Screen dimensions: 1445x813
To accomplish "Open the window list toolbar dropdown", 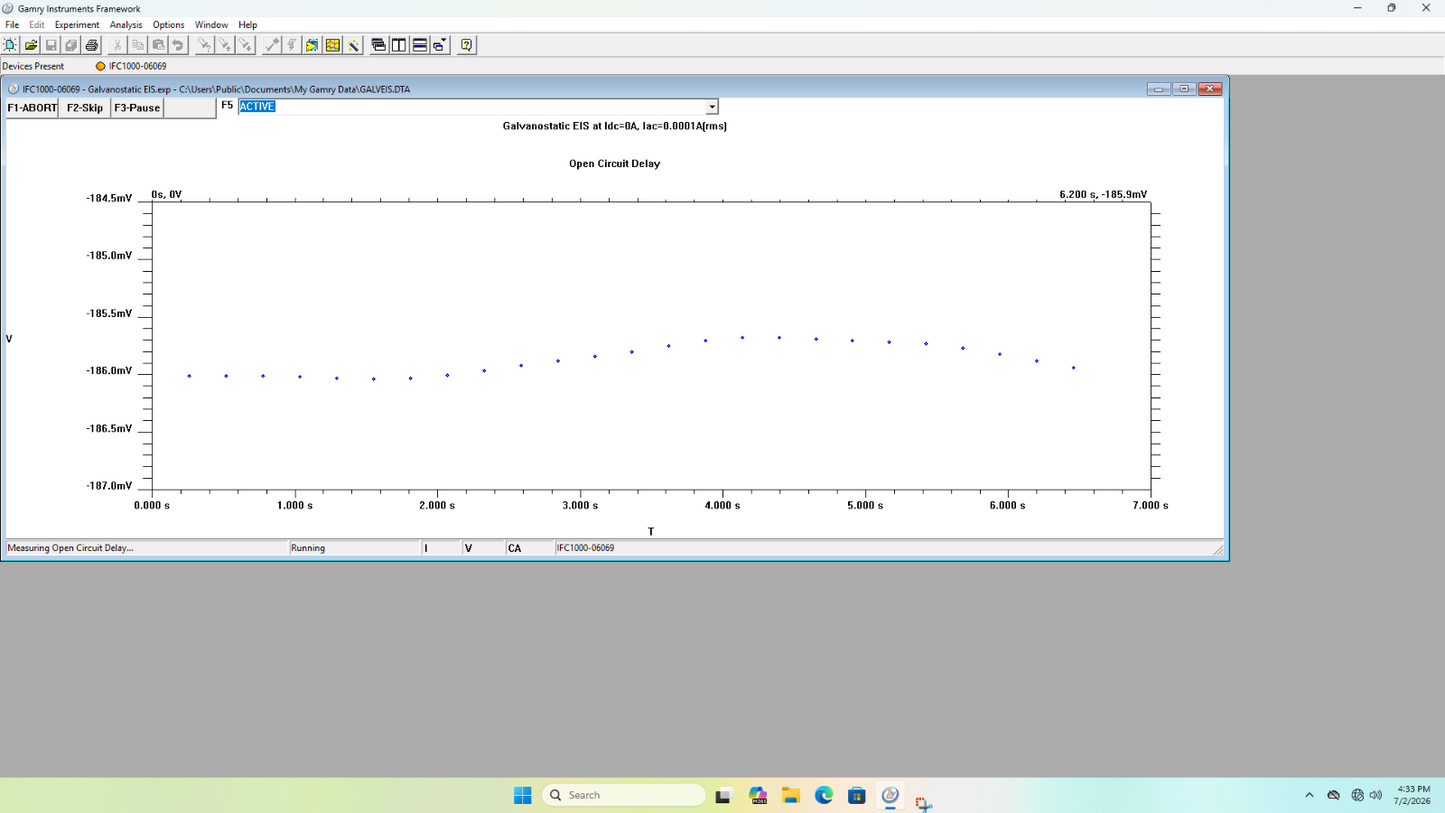I will pyautogui.click(x=440, y=45).
